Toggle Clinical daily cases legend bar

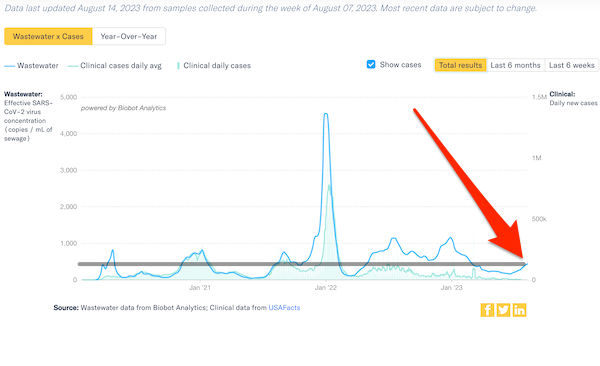(x=214, y=66)
